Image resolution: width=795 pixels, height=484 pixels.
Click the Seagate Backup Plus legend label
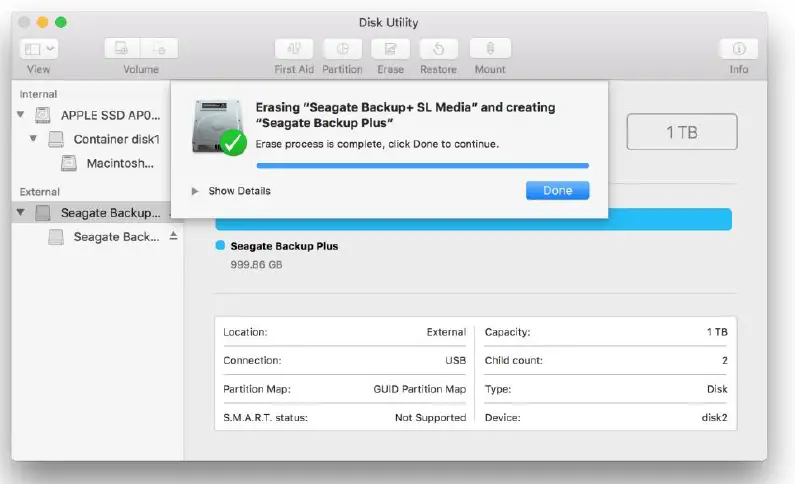pyautogui.click(x=284, y=246)
